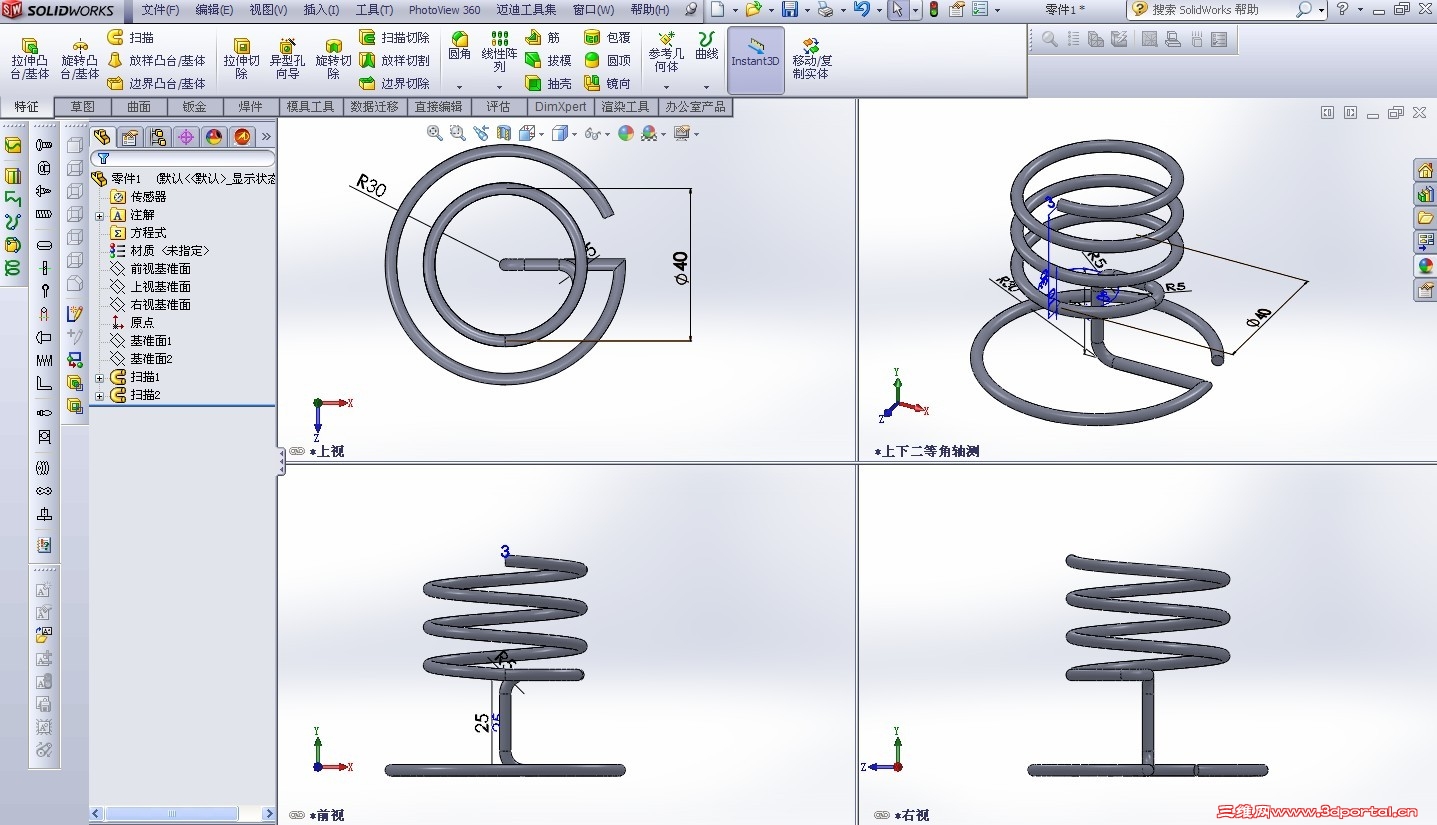Image resolution: width=1437 pixels, height=825 pixels.
Task: Open the DisplayManager color ball tab
Action: (x=213, y=137)
